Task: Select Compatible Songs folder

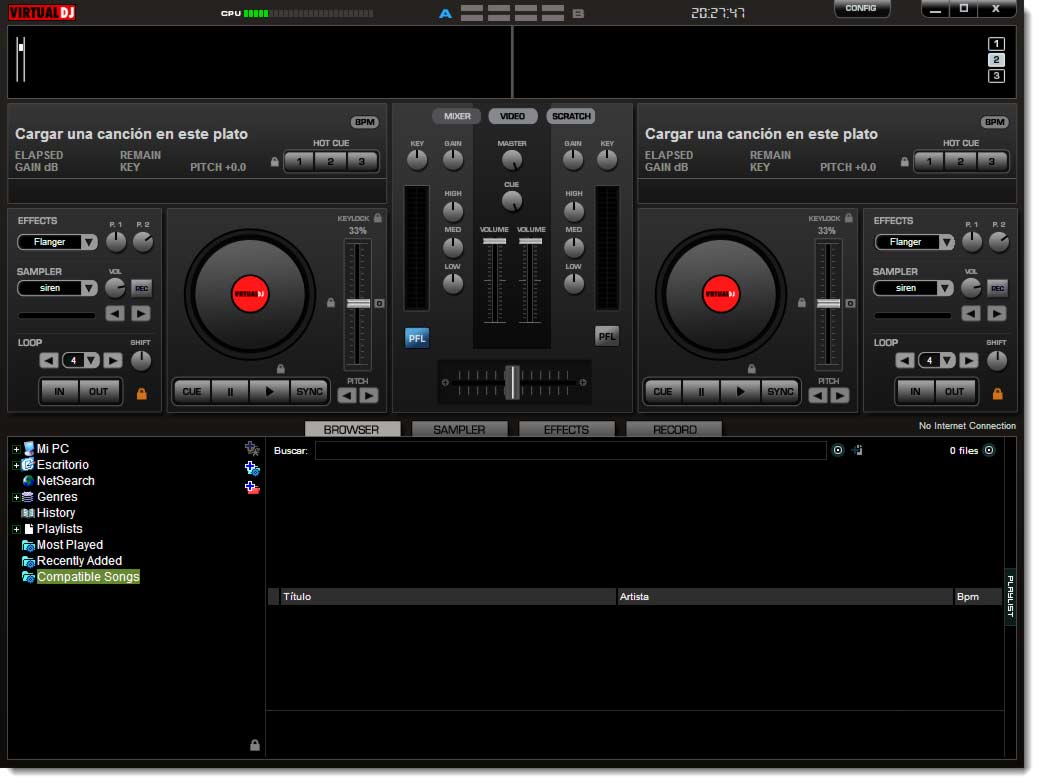Action: click(88, 577)
